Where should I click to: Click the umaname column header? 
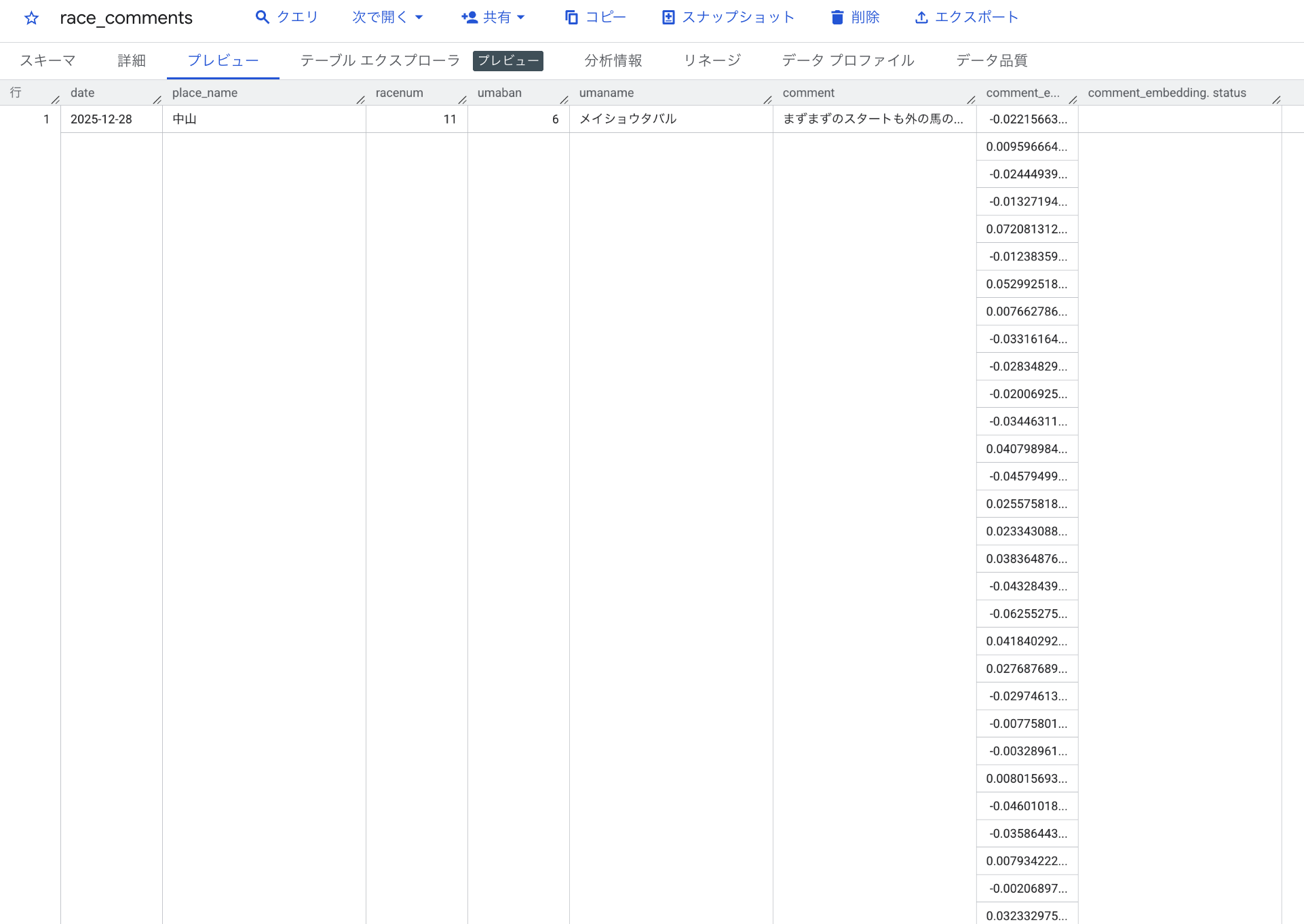coord(607,93)
